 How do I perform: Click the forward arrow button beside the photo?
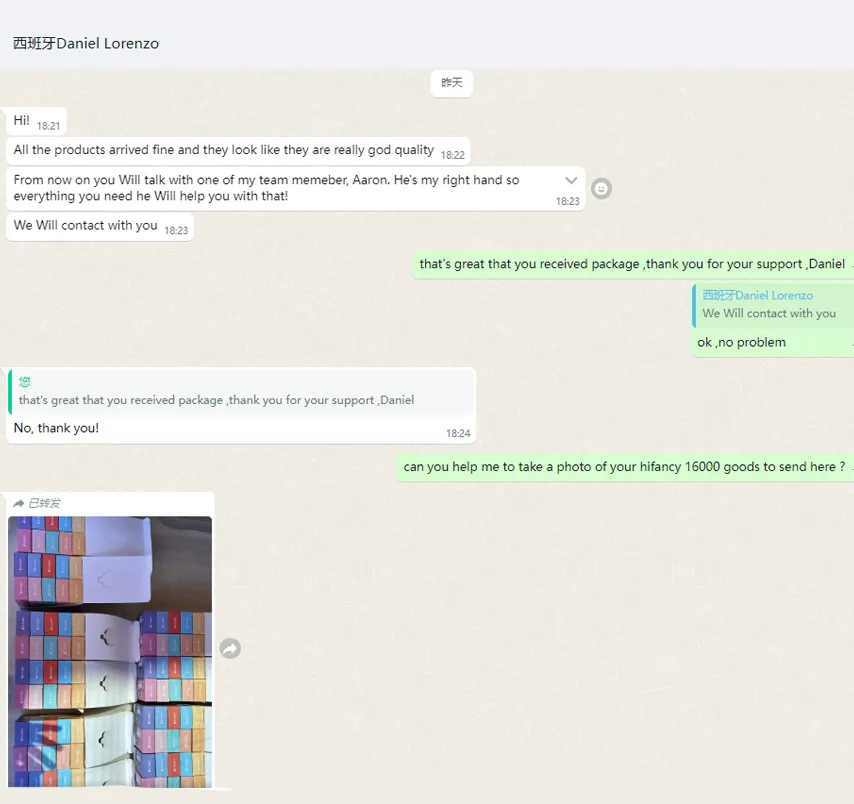pyautogui.click(x=230, y=649)
